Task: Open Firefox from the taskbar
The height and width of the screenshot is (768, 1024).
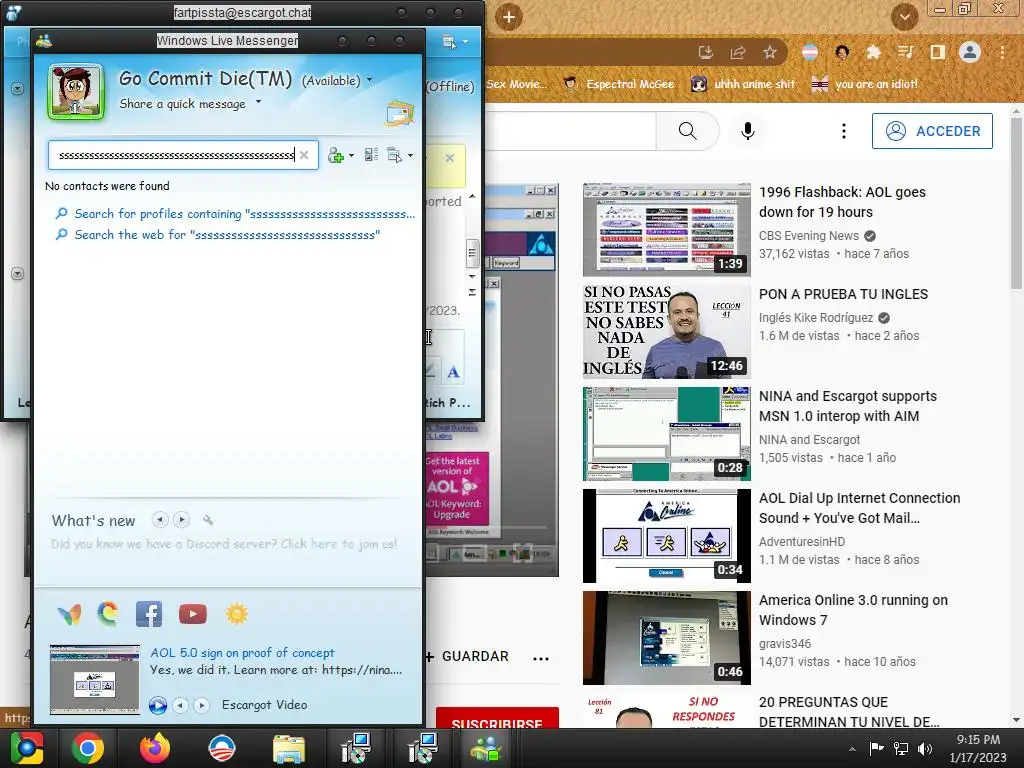Action: [x=155, y=748]
